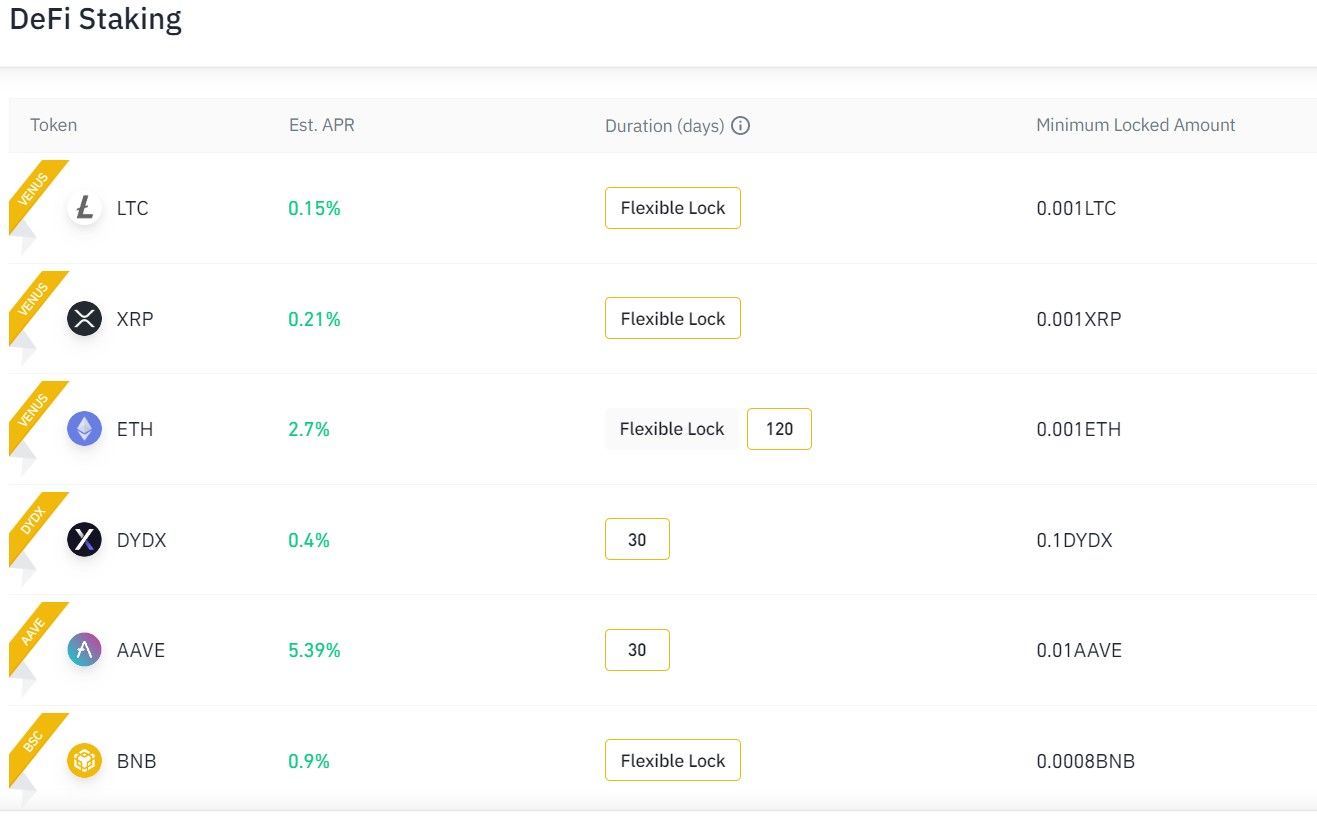The image size is (1317, 817).
Task: Click Flexible Lock in the LTC row
Action: [x=672, y=208]
